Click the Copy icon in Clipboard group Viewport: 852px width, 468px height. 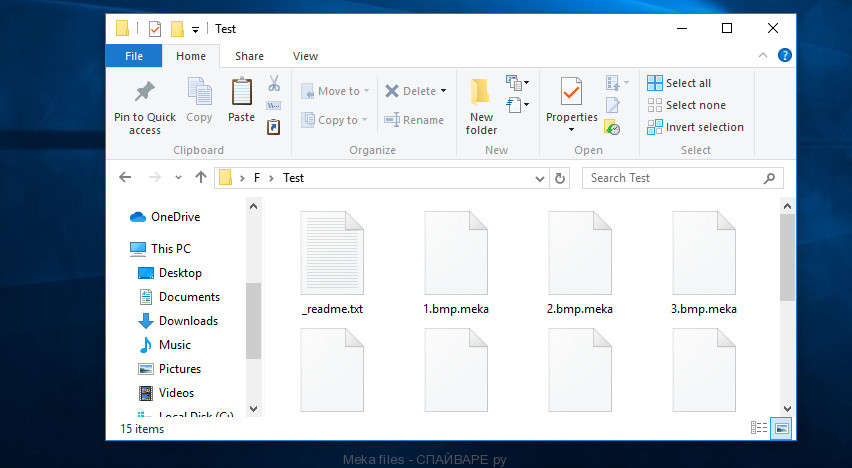pyautogui.click(x=199, y=91)
